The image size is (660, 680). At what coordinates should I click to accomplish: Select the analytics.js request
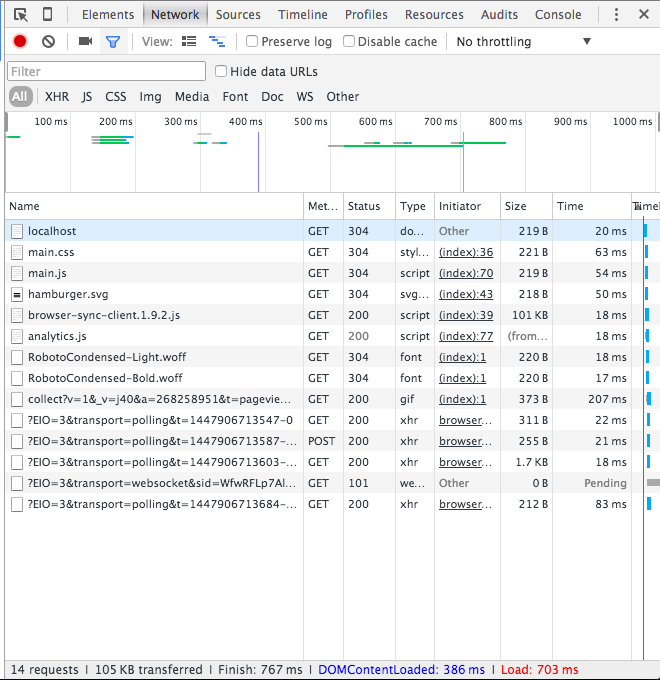tap(333, 337)
